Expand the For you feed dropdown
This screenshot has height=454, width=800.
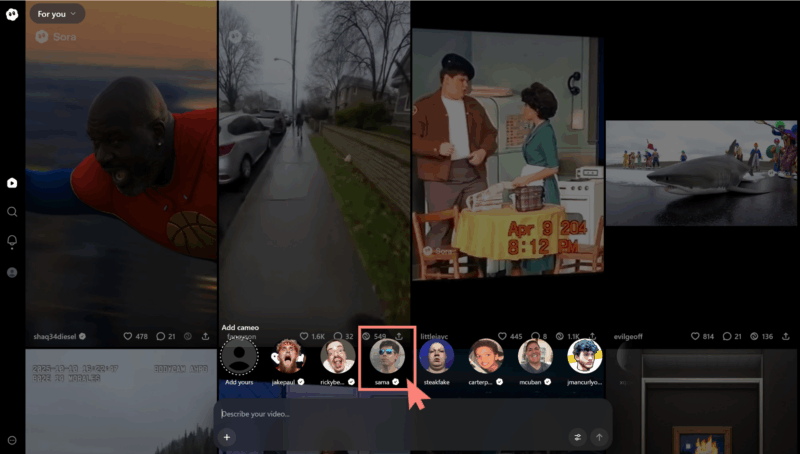(x=56, y=14)
